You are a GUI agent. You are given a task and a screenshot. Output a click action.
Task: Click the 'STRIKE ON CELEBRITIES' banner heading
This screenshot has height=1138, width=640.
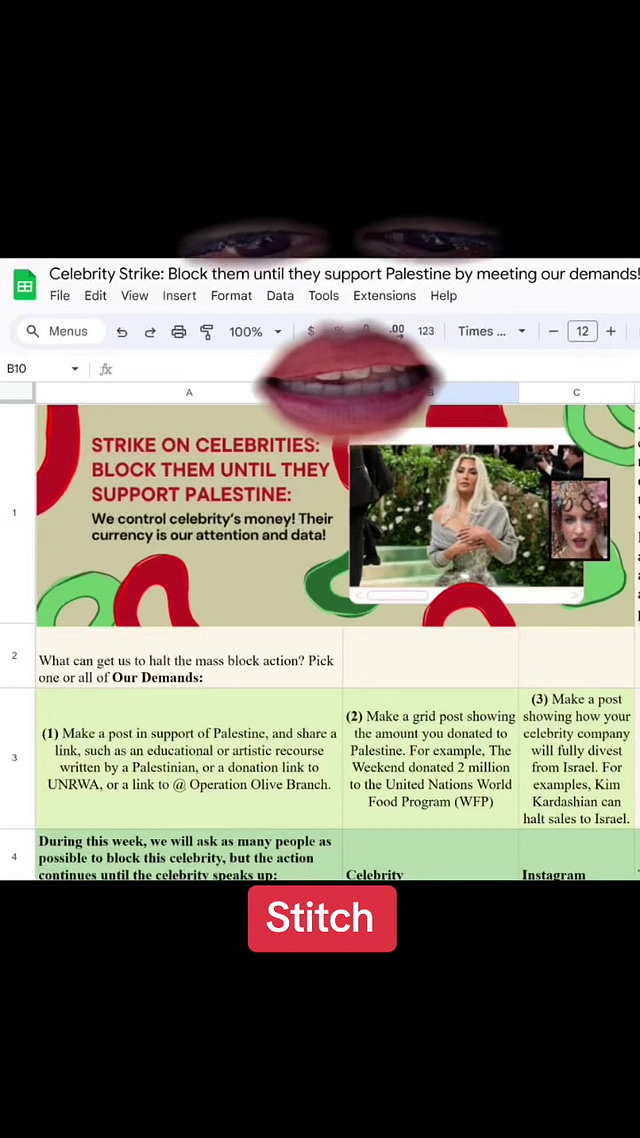click(x=210, y=470)
